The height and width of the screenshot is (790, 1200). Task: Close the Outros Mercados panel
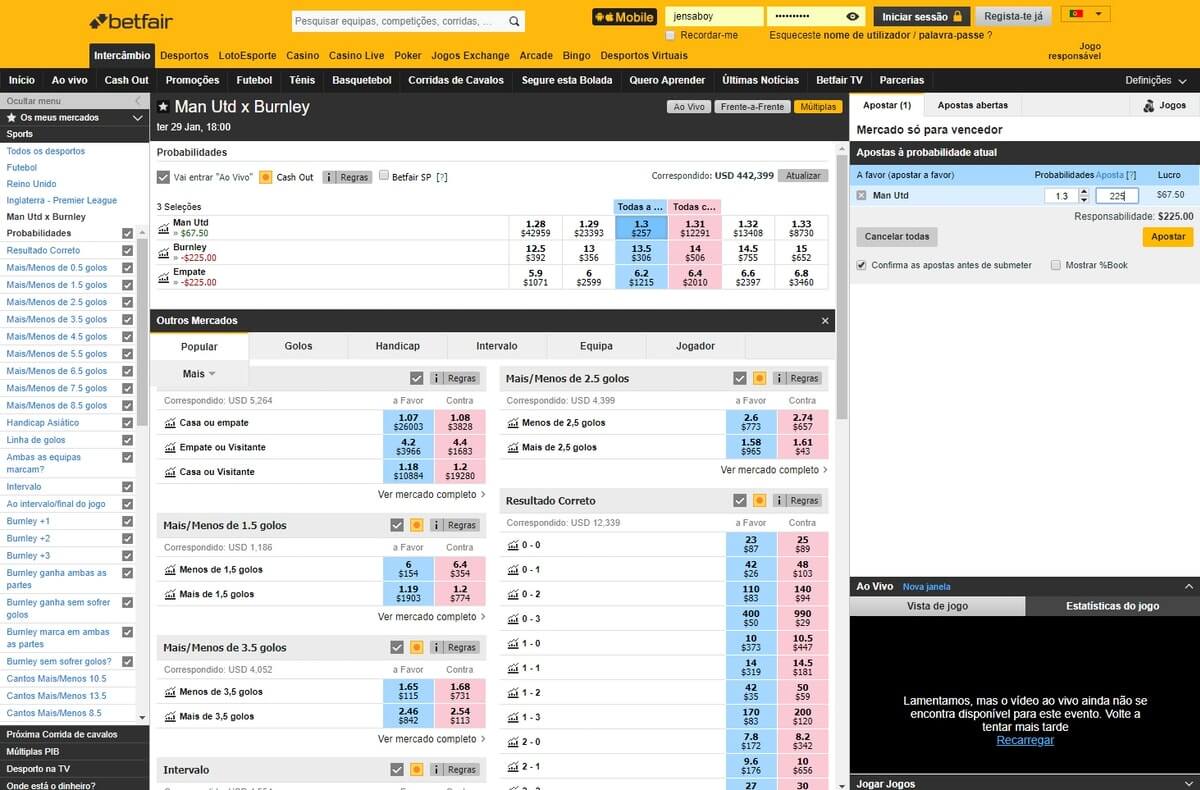coord(825,321)
